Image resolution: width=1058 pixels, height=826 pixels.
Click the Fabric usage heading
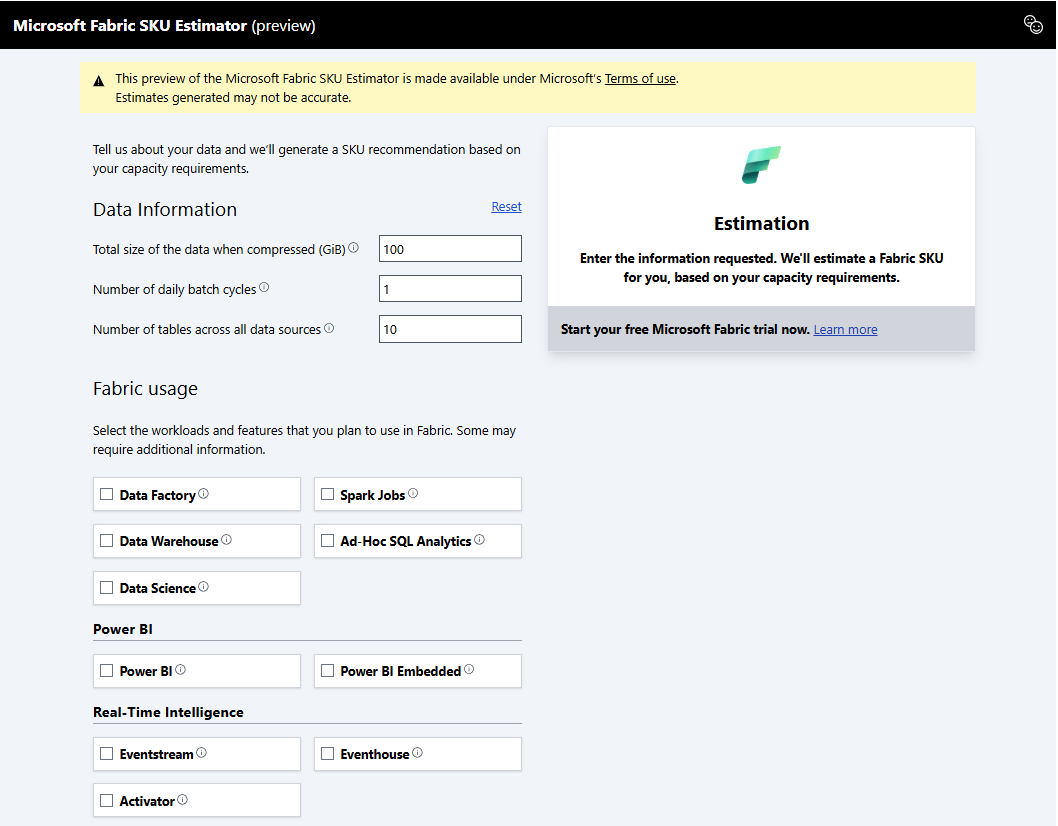click(145, 389)
